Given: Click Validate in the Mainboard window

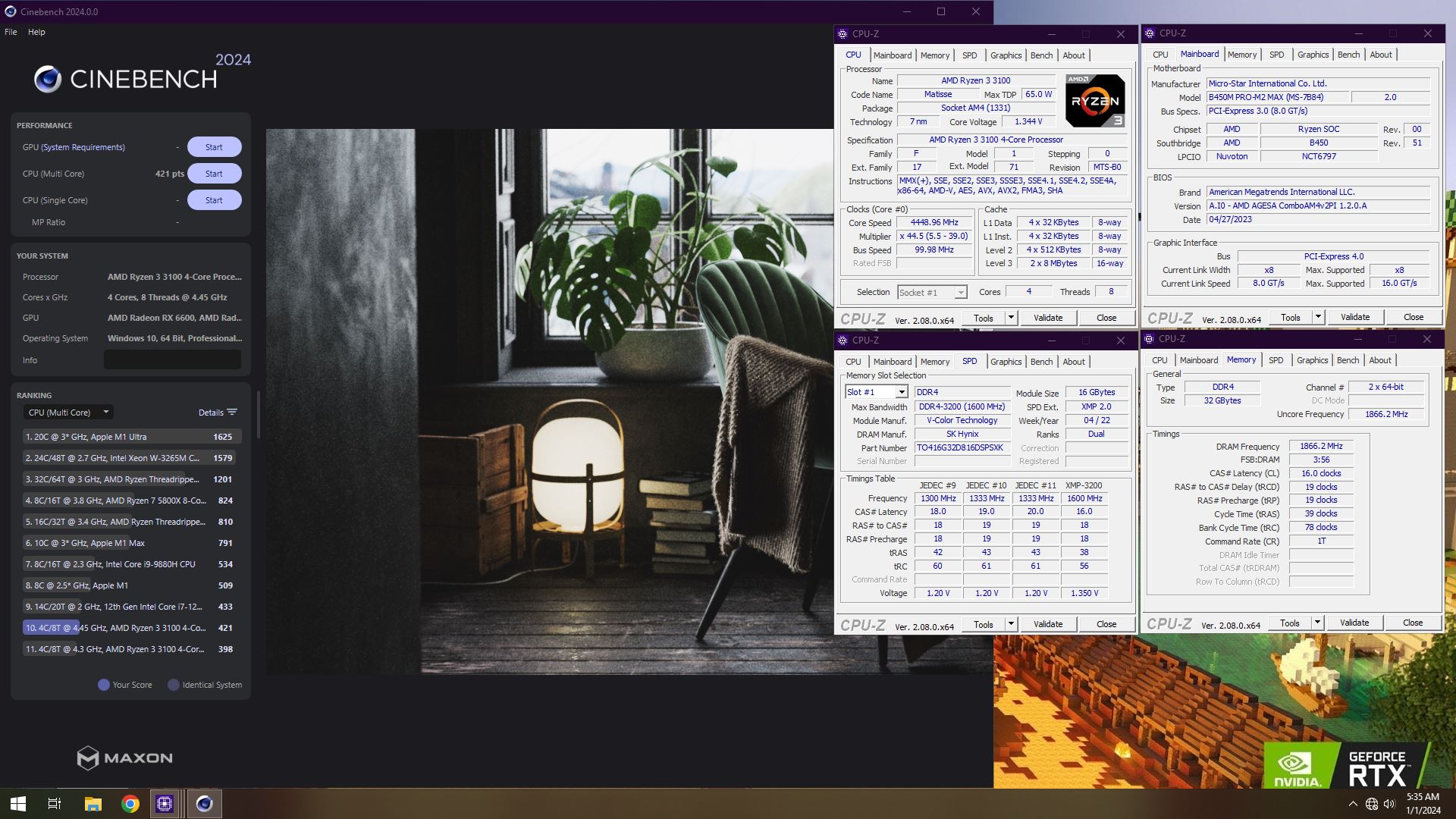Looking at the screenshot, I should (1355, 317).
